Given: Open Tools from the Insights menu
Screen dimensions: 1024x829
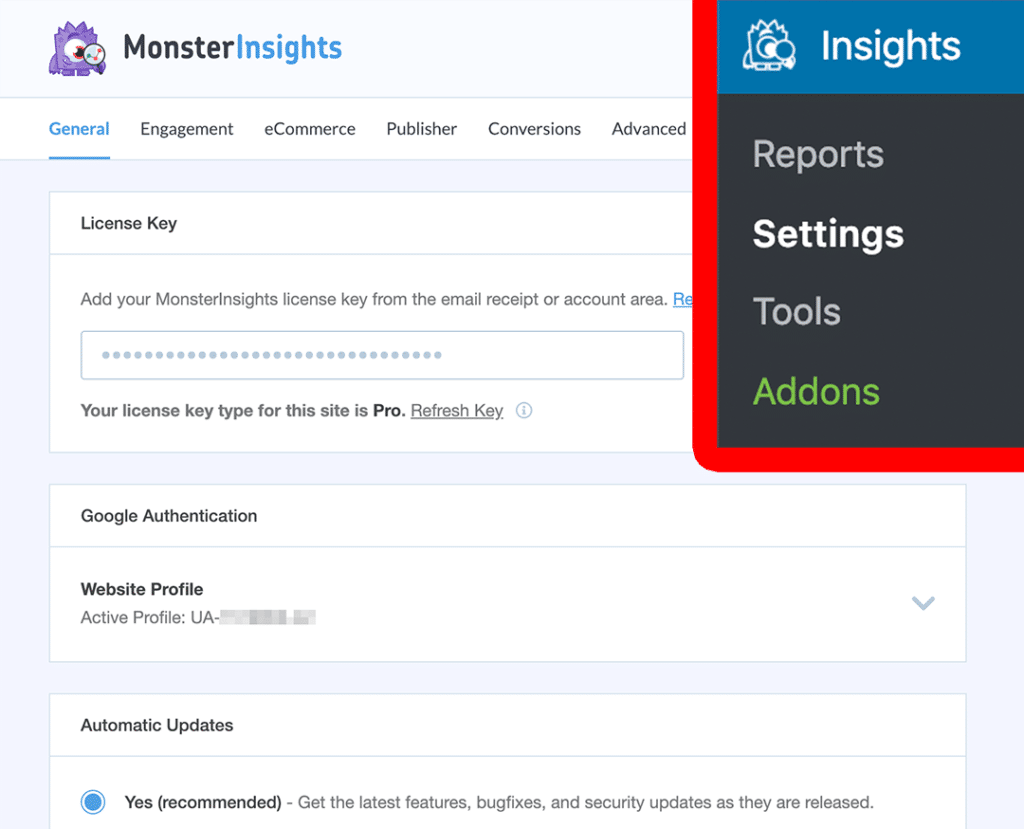Looking at the screenshot, I should [796, 311].
